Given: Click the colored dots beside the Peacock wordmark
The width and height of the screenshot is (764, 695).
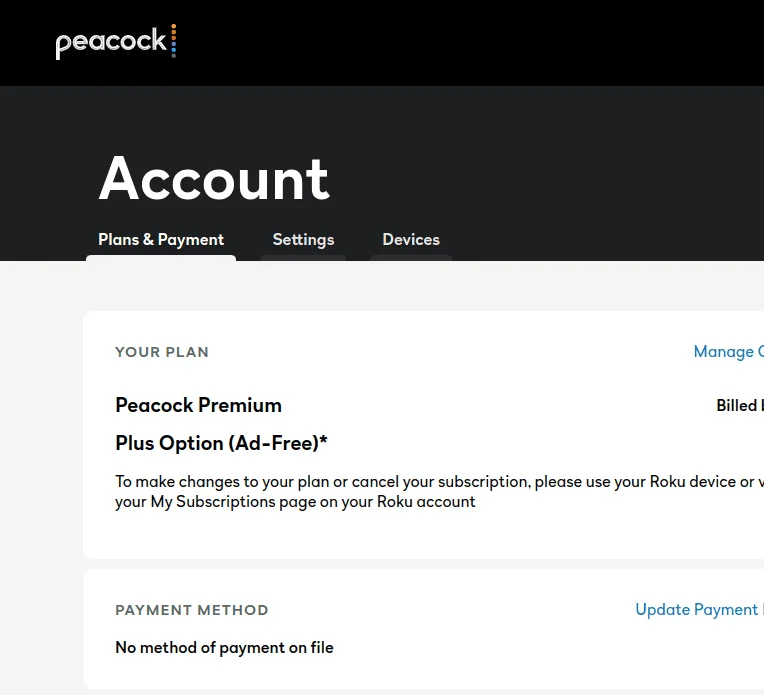Looking at the screenshot, I should coord(173,41).
